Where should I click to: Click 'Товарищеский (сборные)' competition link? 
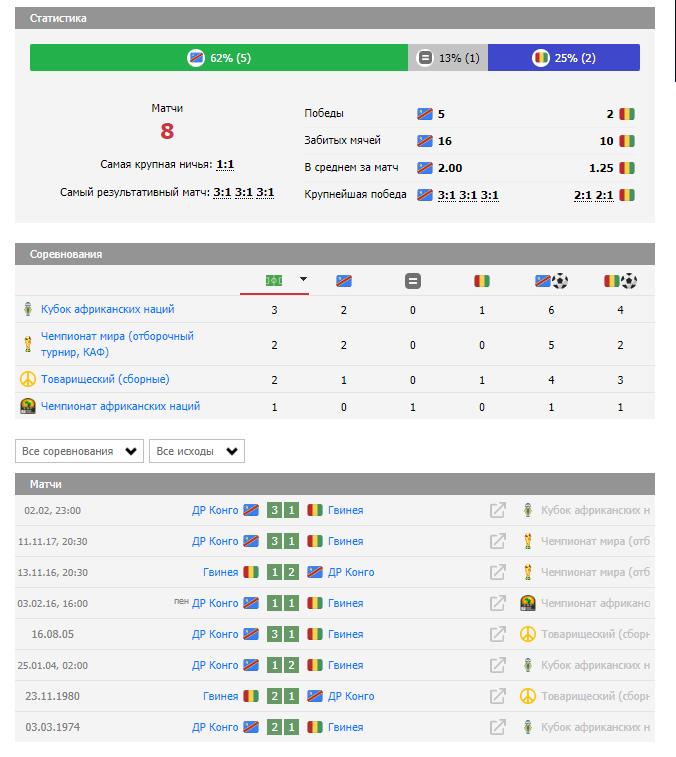tap(105, 379)
